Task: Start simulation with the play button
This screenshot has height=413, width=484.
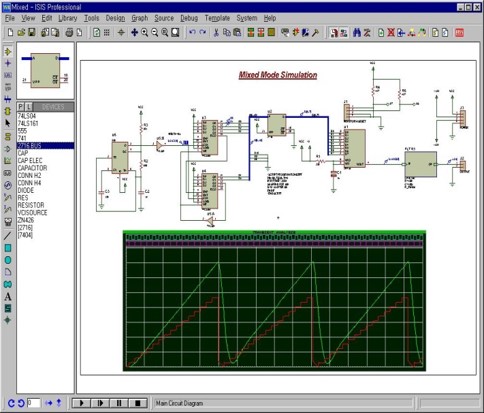Action: (x=82, y=403)
